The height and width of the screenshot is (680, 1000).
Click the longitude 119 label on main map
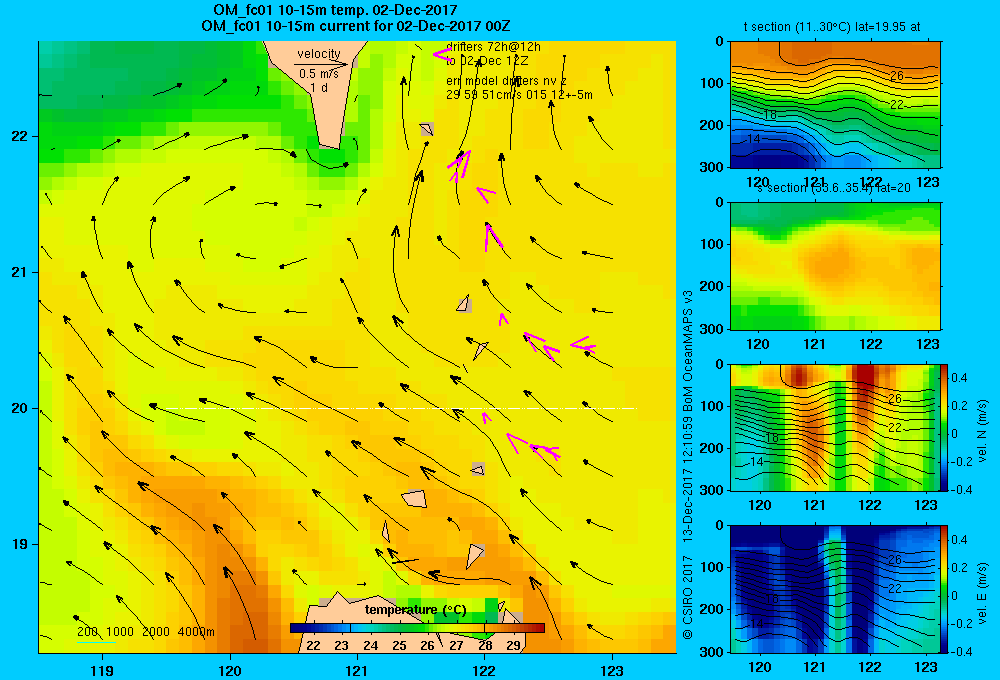point(102,670)
